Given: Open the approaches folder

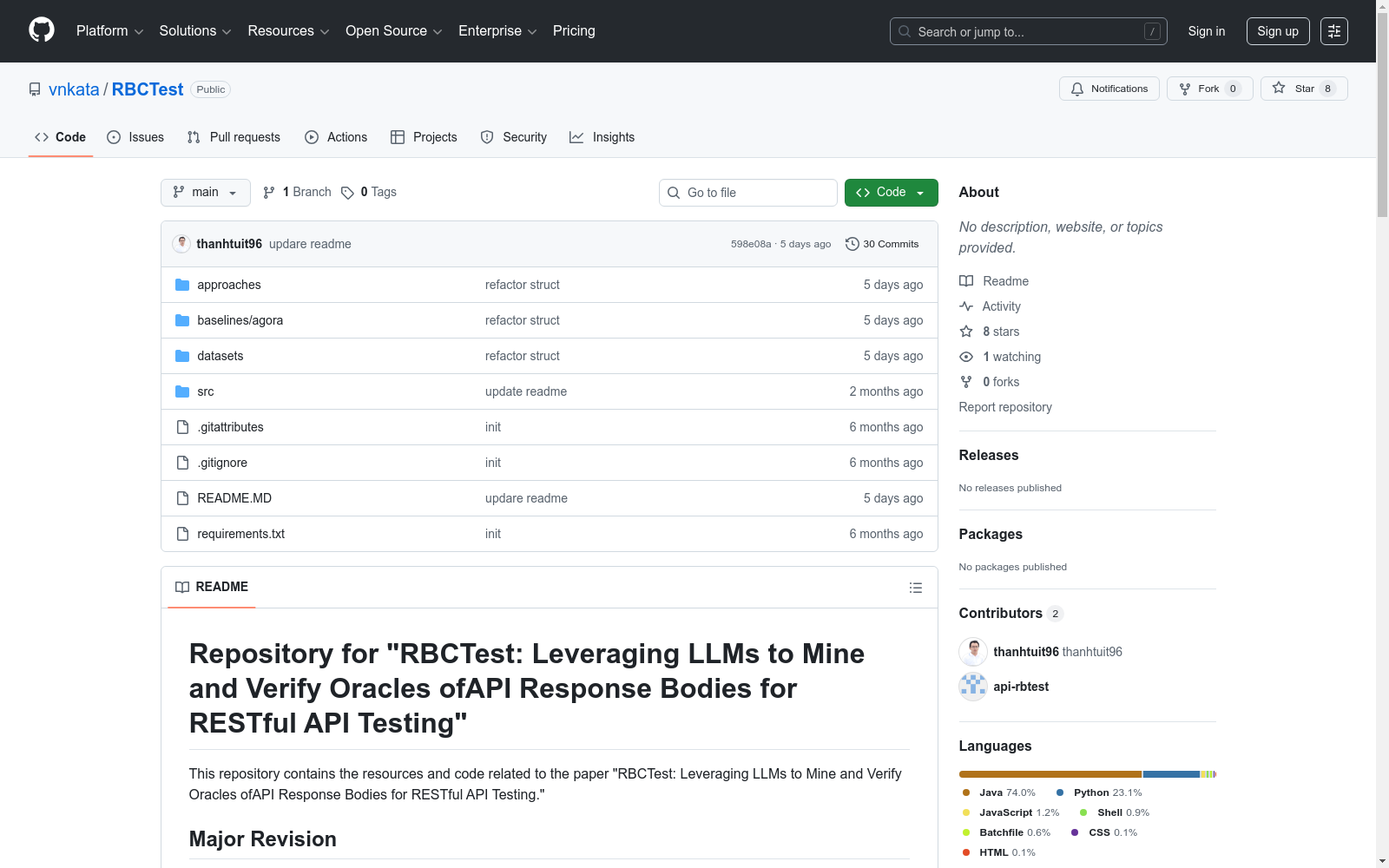Looking at the screenshot, I should click(229, 285).
